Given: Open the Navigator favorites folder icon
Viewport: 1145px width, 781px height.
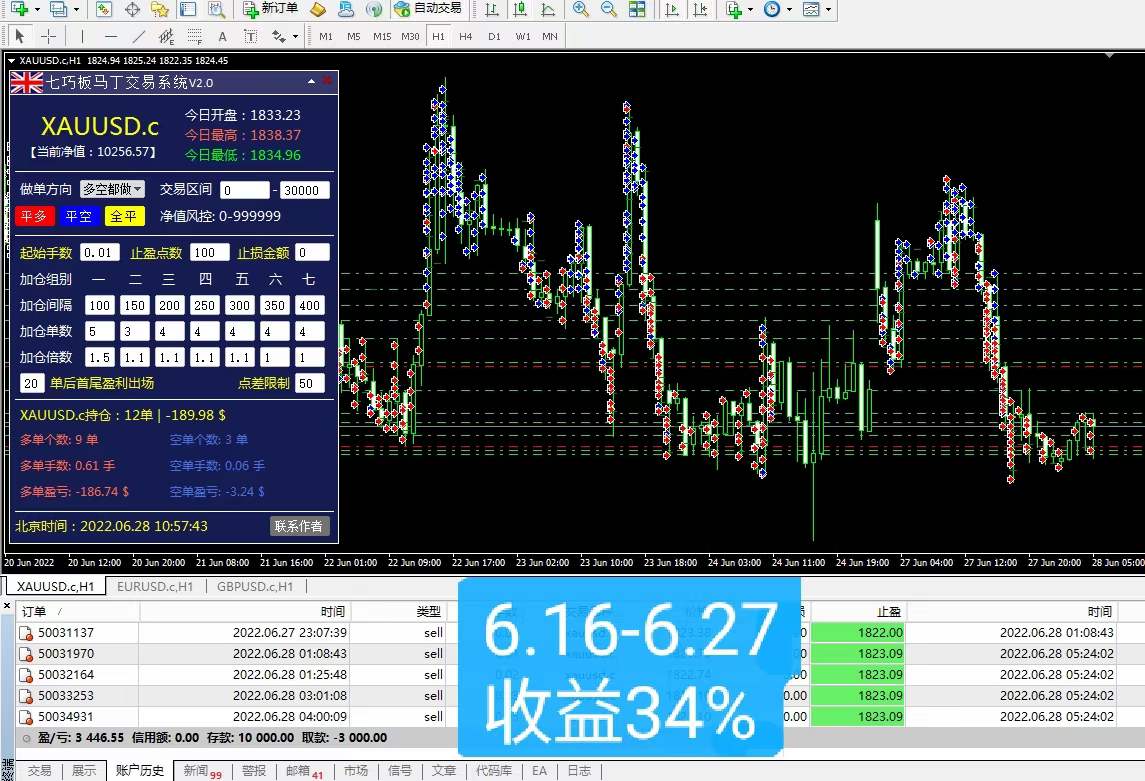Looking at the screenshot, I should click(159, 9).
